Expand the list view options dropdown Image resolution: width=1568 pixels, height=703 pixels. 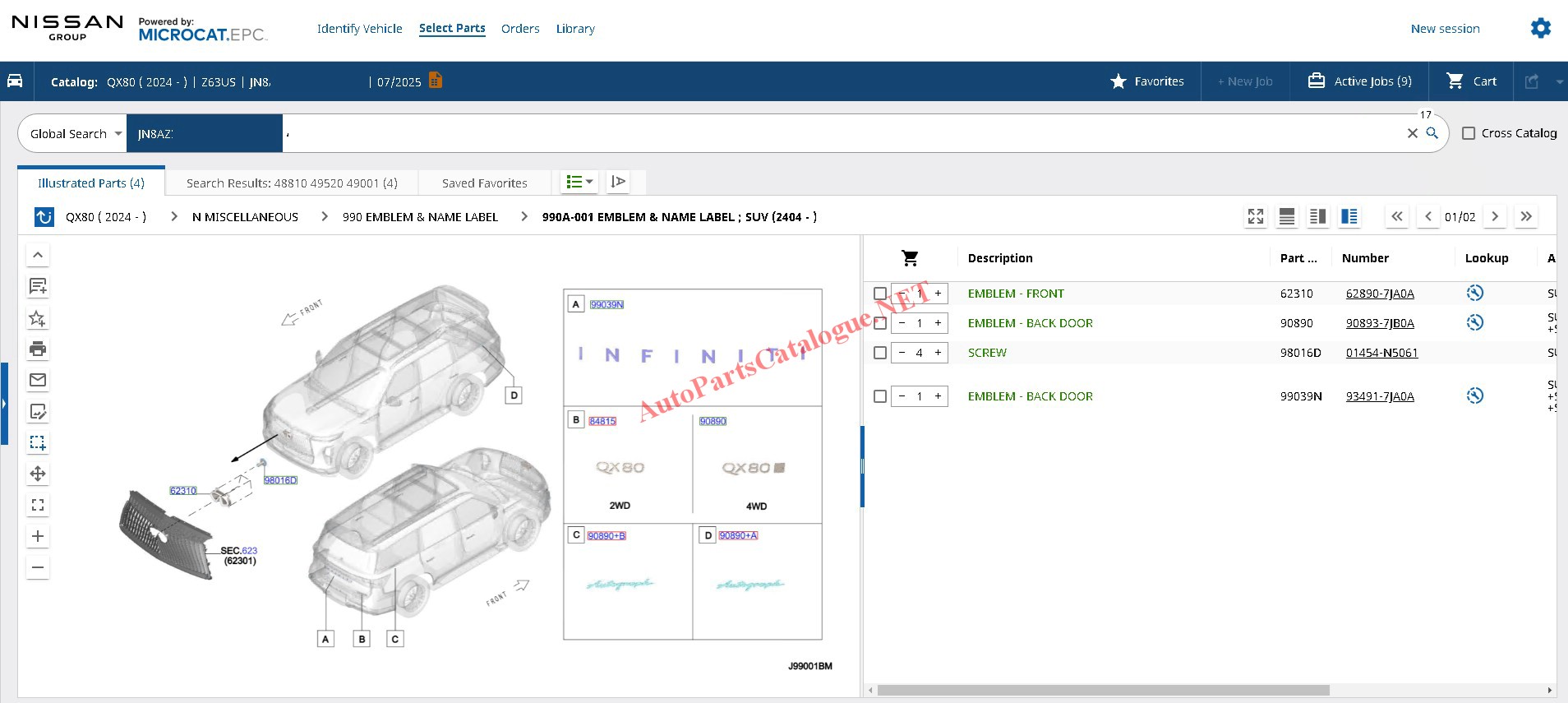click(579, 182)
